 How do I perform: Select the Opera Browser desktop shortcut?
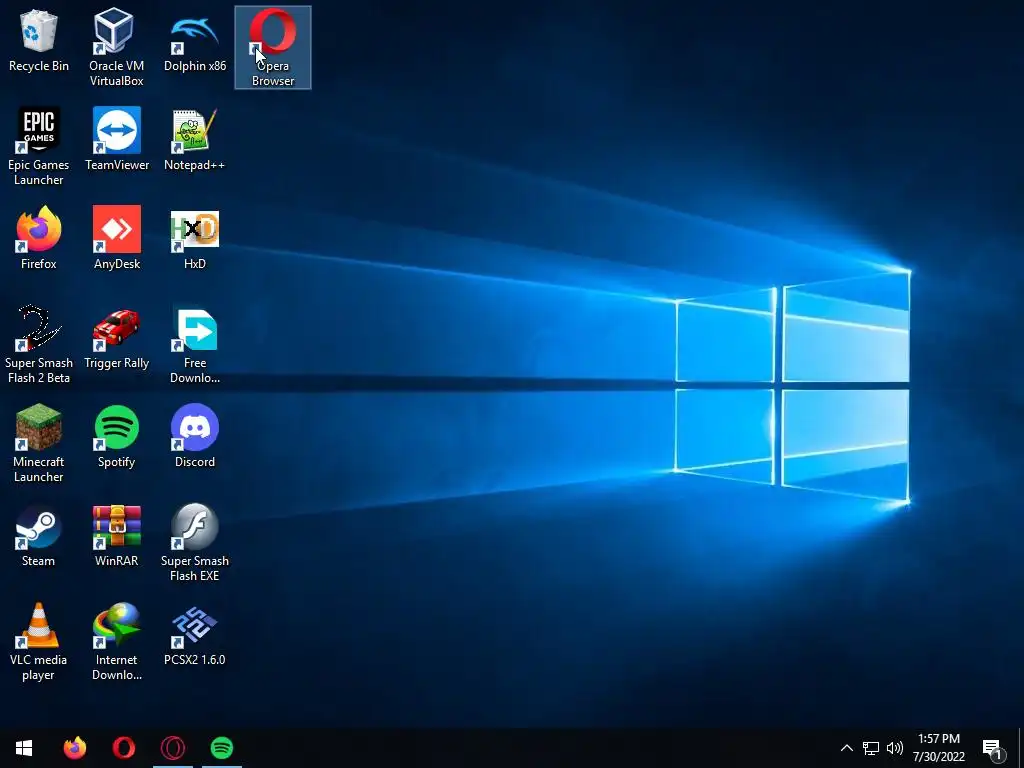(x=273, y=47)
